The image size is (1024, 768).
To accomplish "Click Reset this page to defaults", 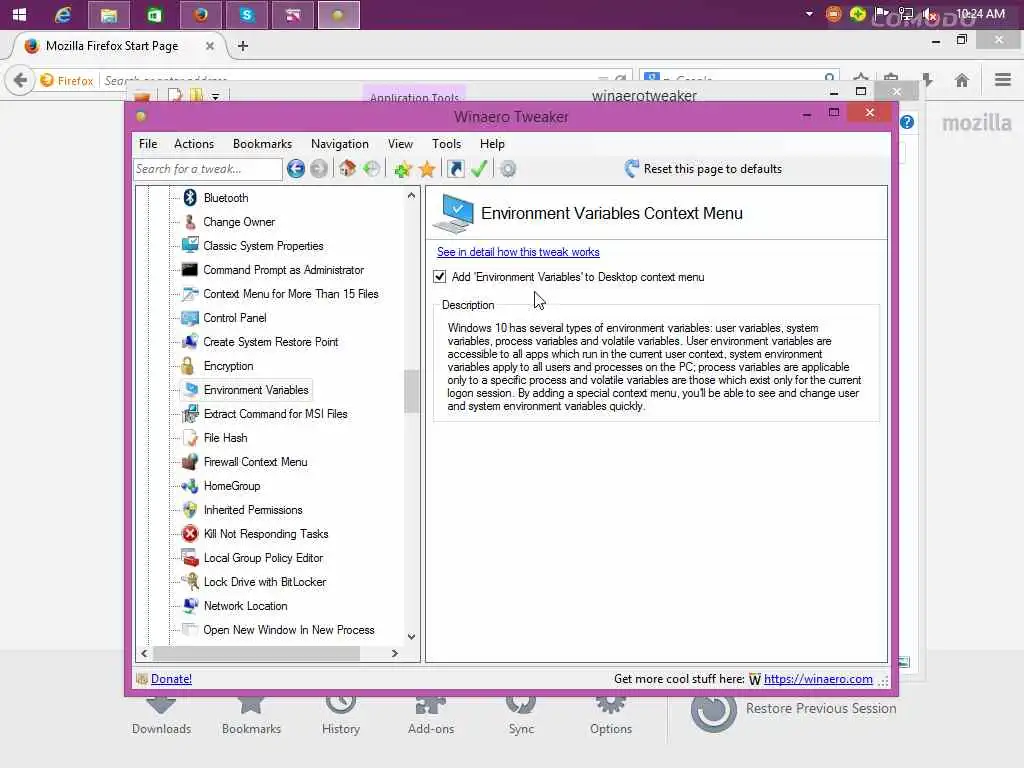I will click(703, 168).
